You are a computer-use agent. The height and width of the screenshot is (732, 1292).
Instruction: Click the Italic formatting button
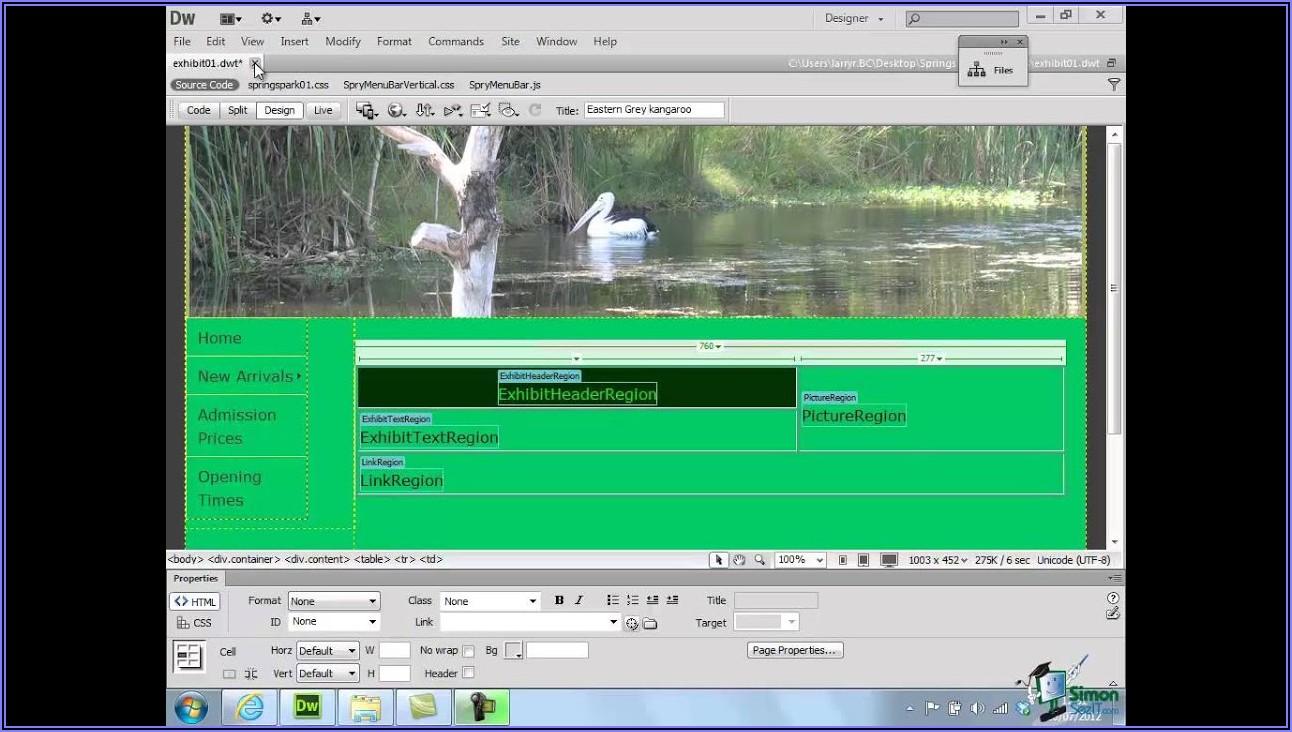[579, 601]
